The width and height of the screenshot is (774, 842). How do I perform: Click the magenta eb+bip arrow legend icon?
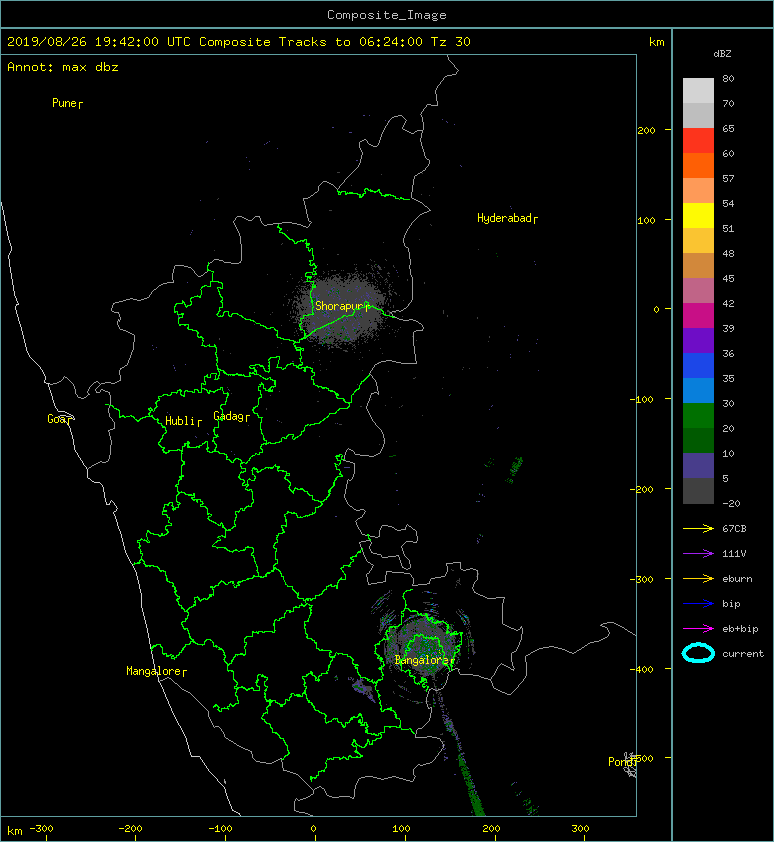pyautogui.click(x=698, y=628)
